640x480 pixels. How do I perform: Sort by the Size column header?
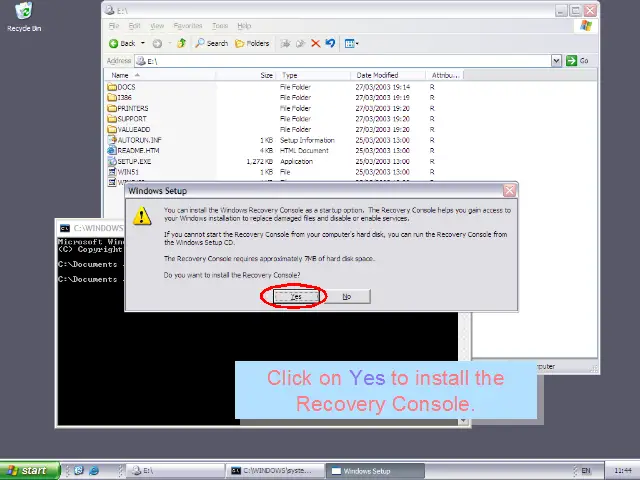click(246, 75)
